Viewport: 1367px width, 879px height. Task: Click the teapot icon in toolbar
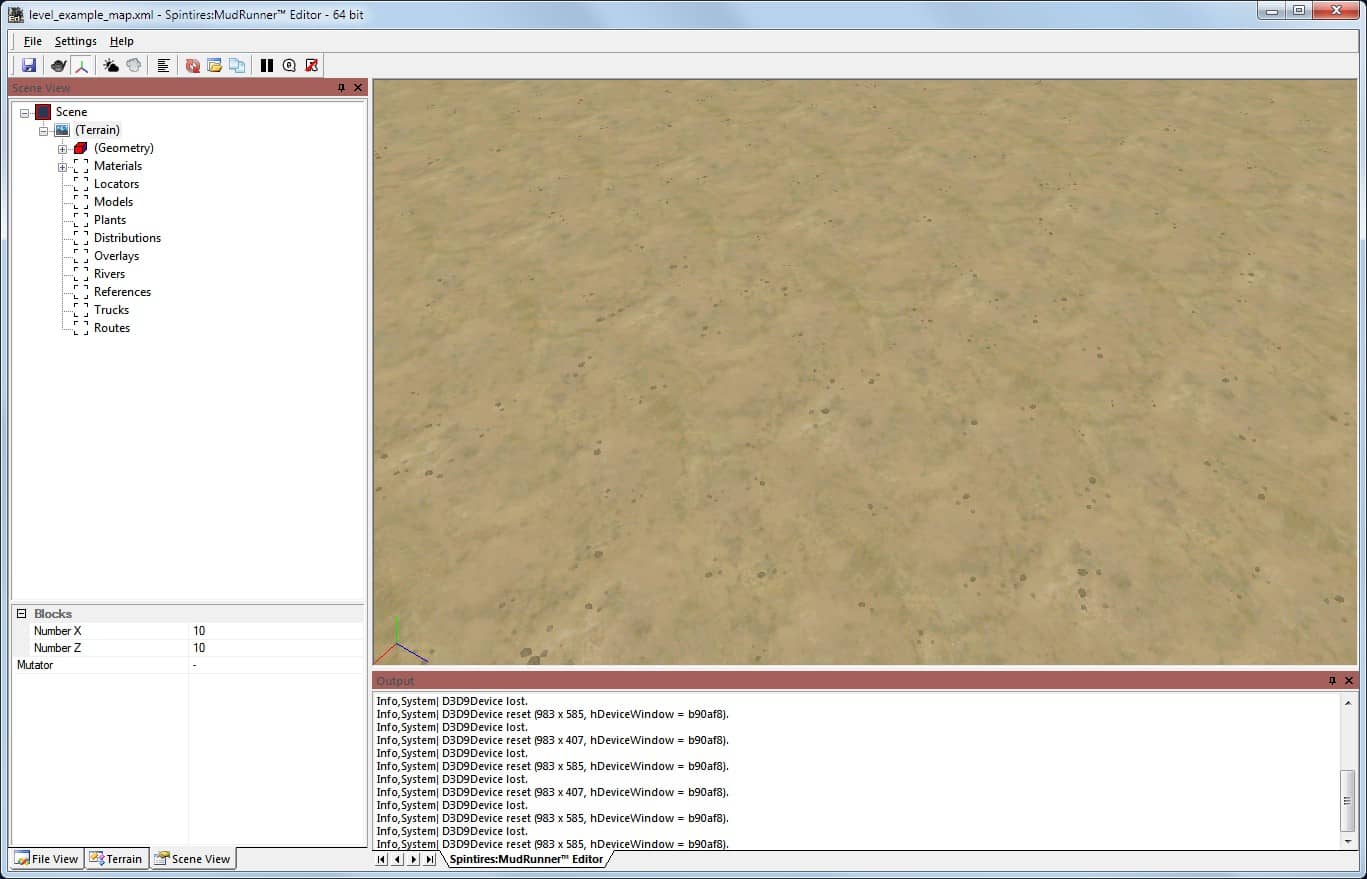(59, 65)
